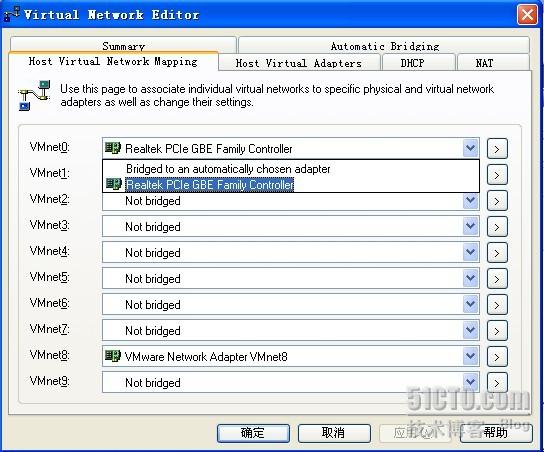Image resolution: width=544 pixels, height=452 pixels.
Task: Expand the VMnet5 adapter dropdown arrow
Action: pos(470,279)
